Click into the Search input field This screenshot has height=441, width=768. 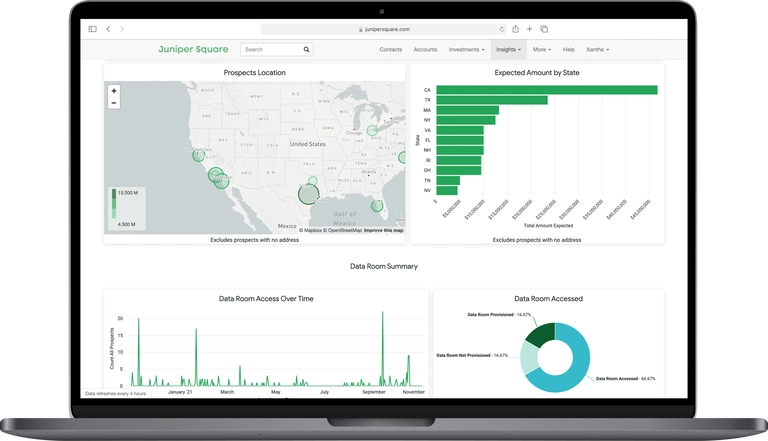[270, 49]
